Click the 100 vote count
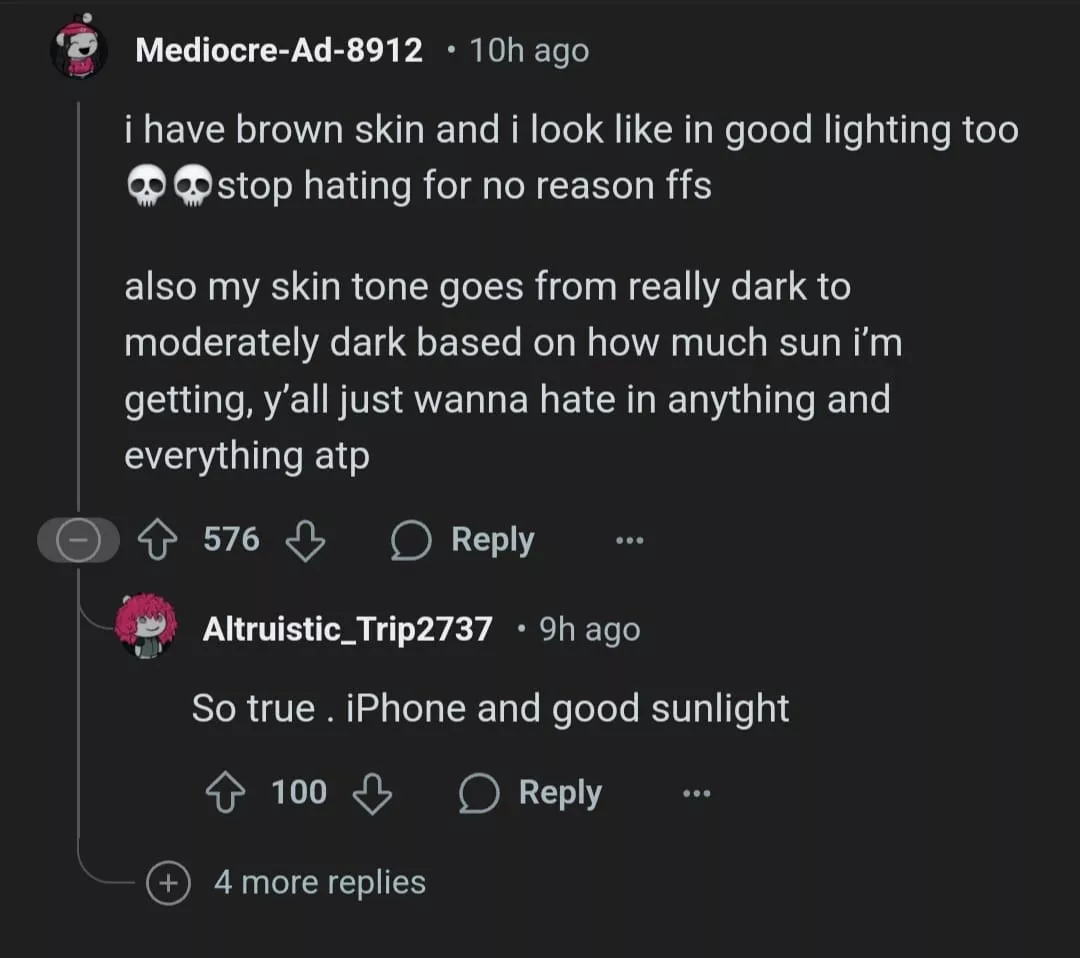The width and height of the screenshot is (1080, 958). [299, 793]
